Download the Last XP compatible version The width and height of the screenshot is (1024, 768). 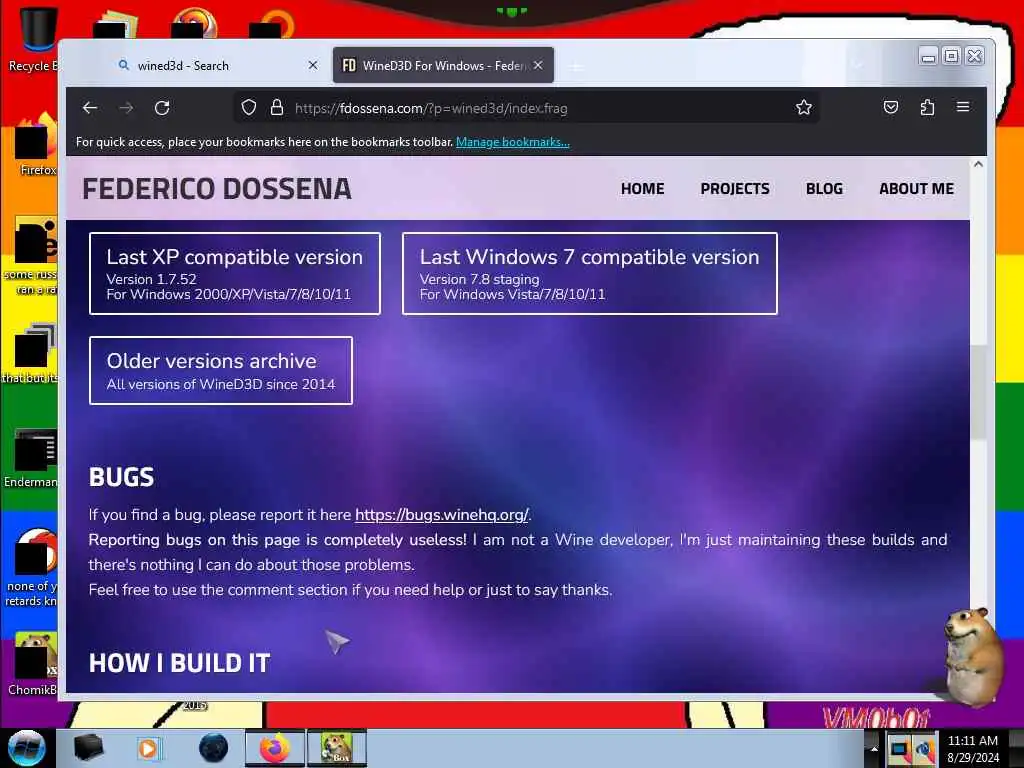click(x=234, y=274)
